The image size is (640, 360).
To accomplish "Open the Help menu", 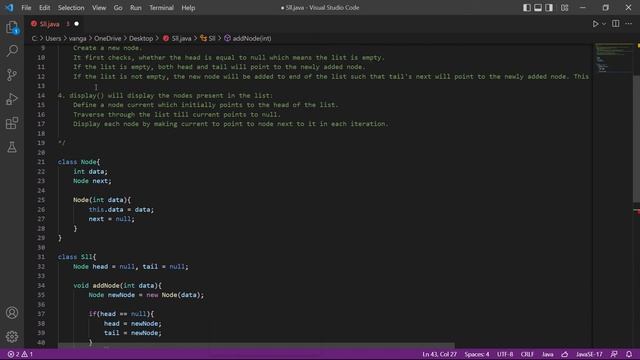I will (188, 8).
